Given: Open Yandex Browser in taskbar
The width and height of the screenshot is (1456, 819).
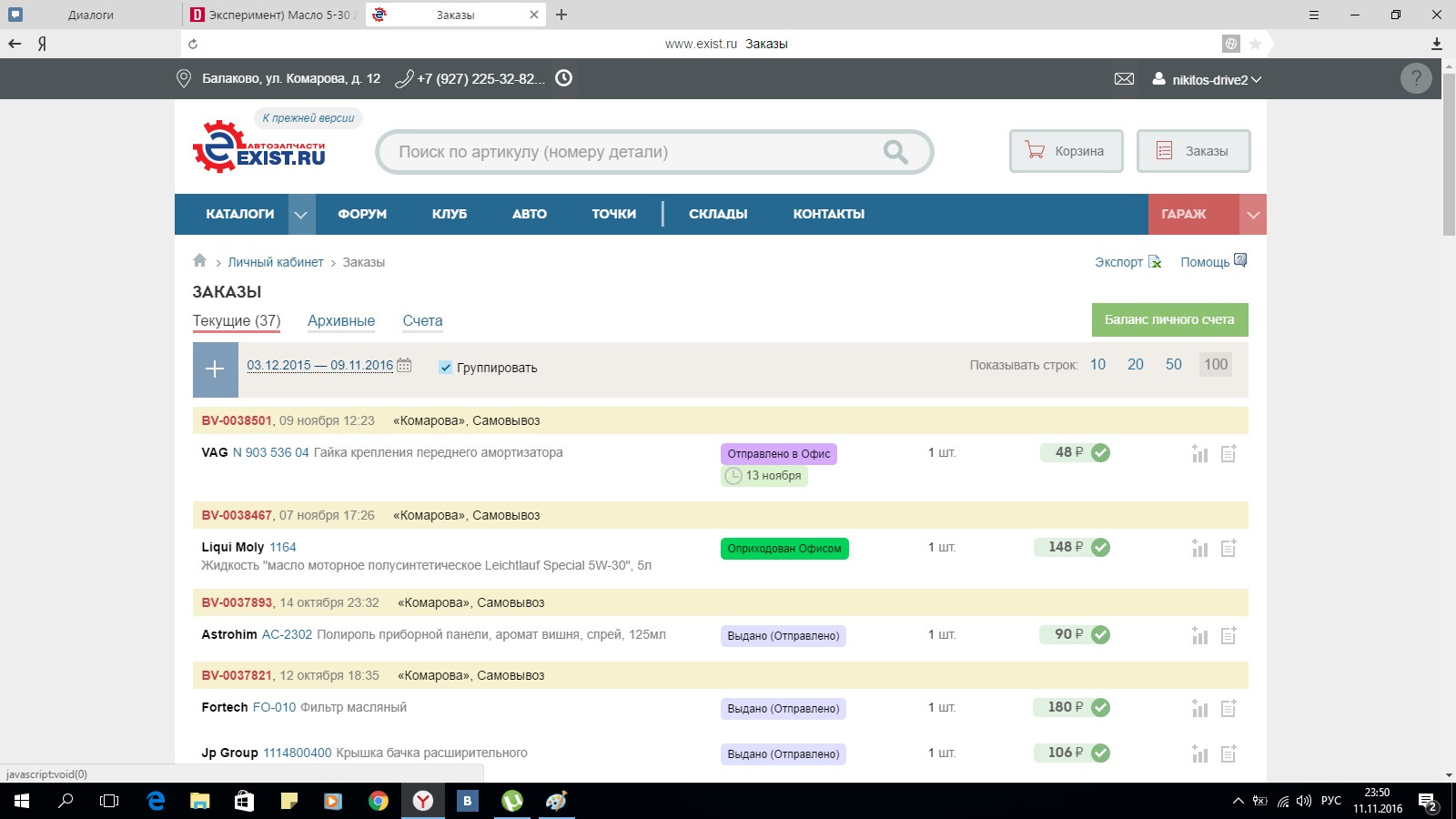Looking at the screenshot, I should 423,801.
